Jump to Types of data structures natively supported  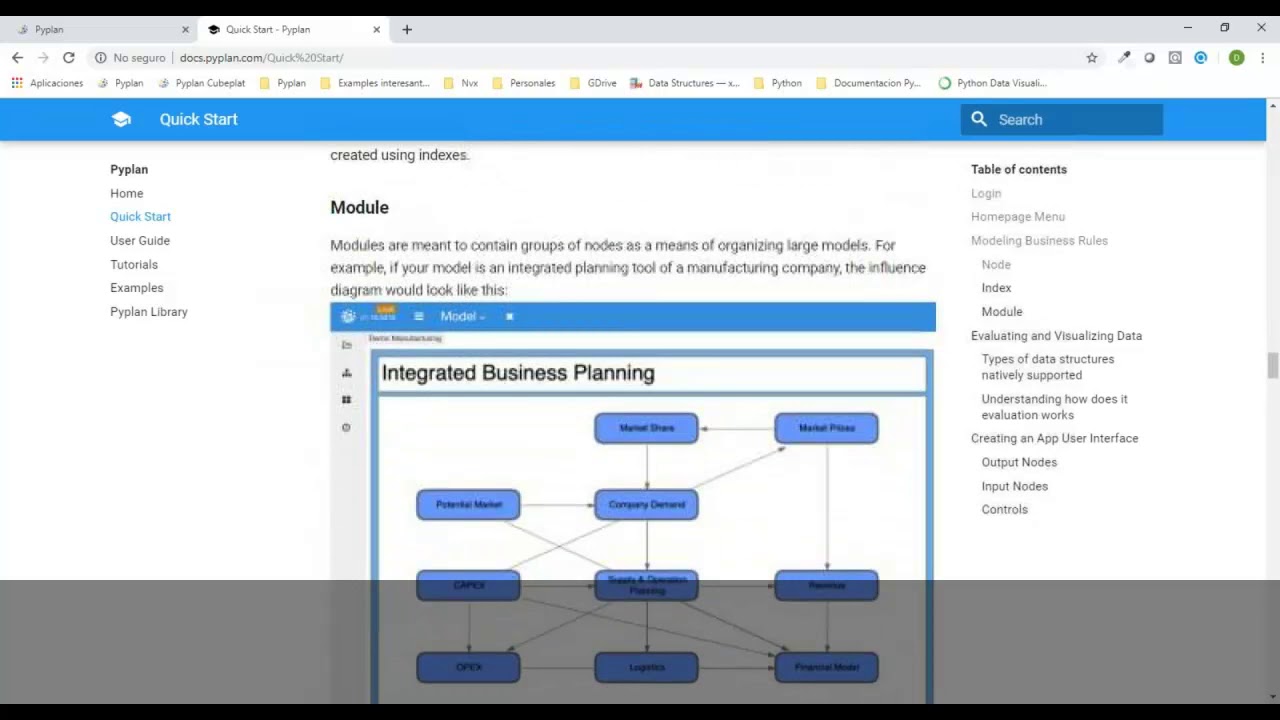point(1048,367)
